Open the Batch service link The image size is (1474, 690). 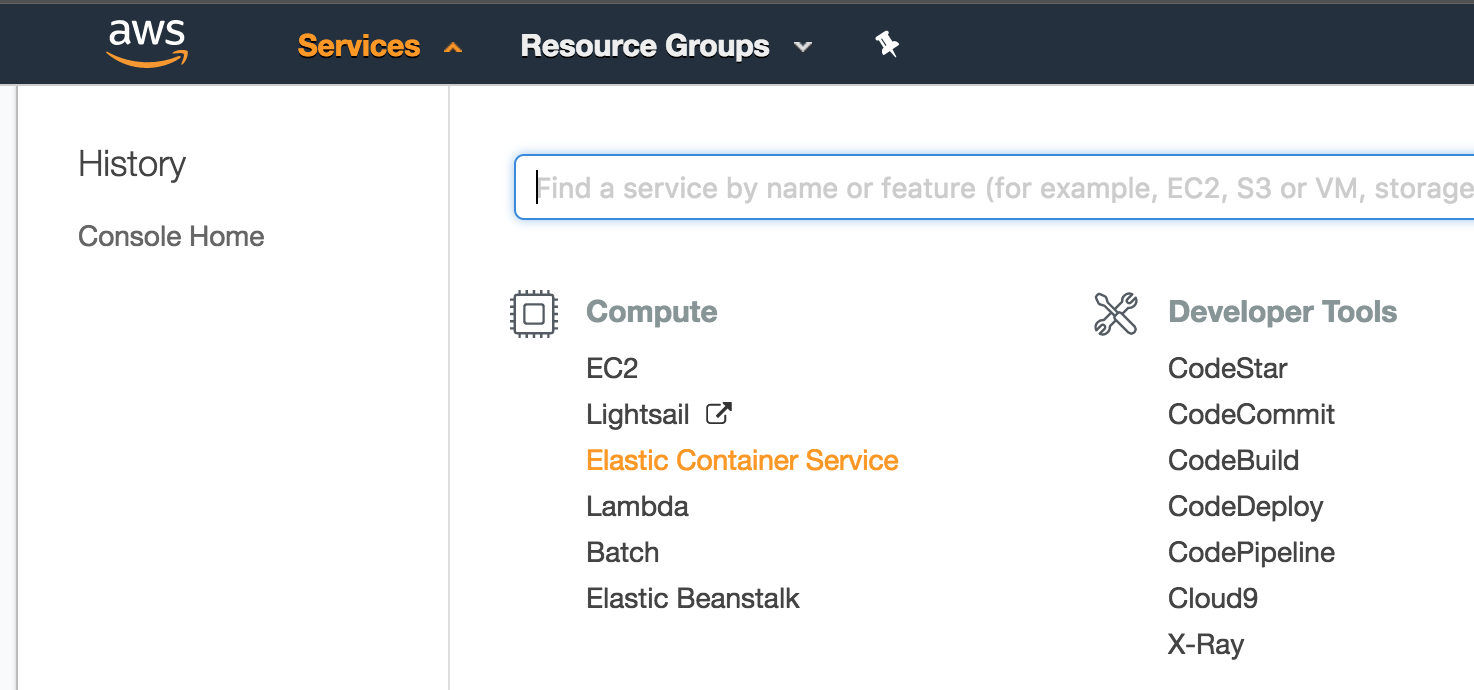click(x=622, y=553)
